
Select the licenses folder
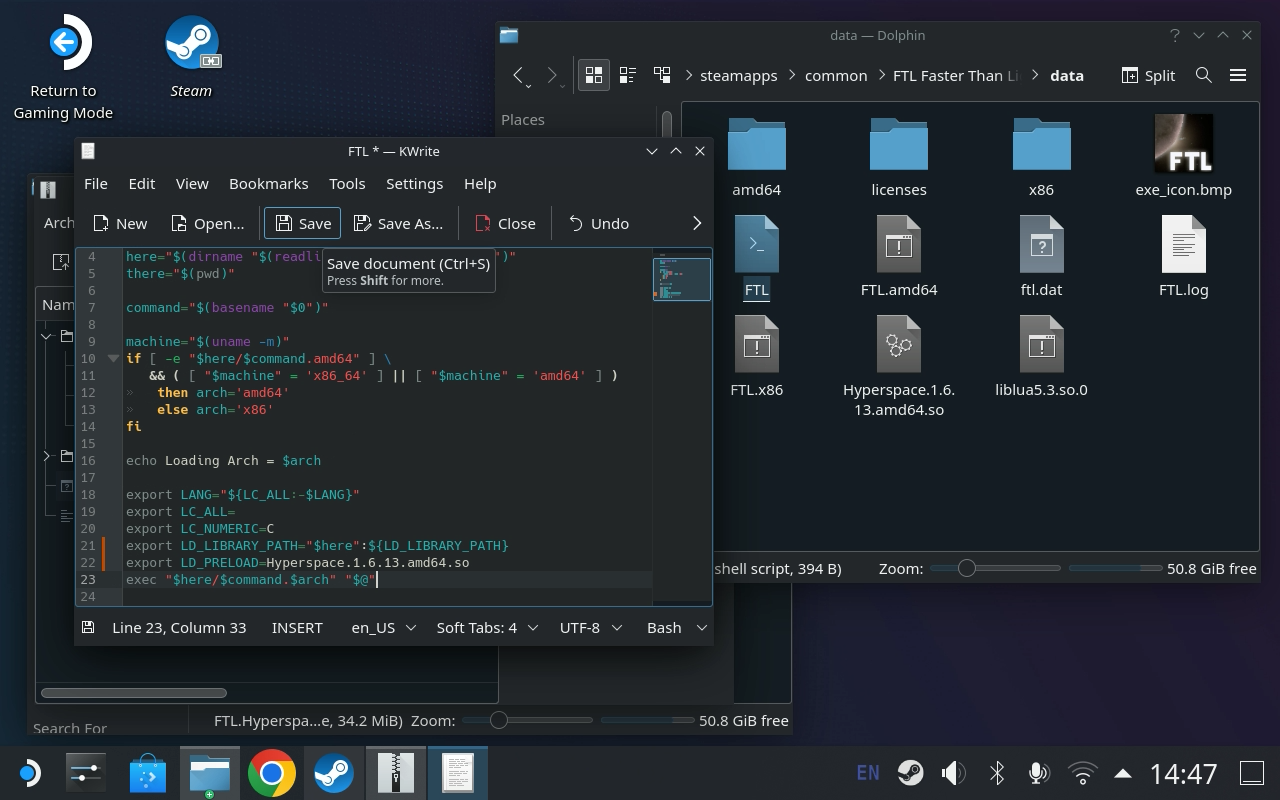click(x=899, y=158)
